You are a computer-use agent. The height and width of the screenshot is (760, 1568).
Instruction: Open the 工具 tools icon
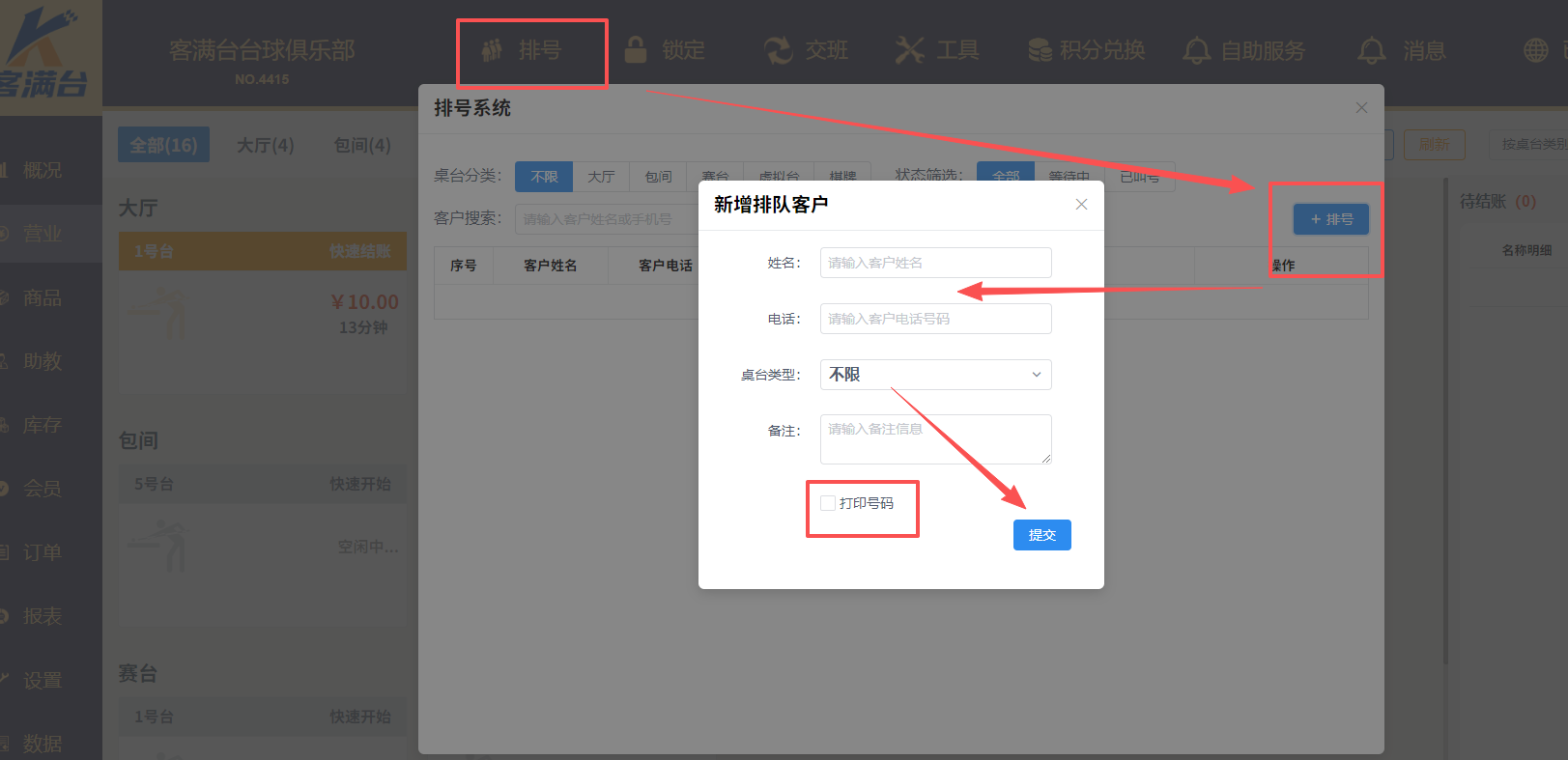[909, 50]
